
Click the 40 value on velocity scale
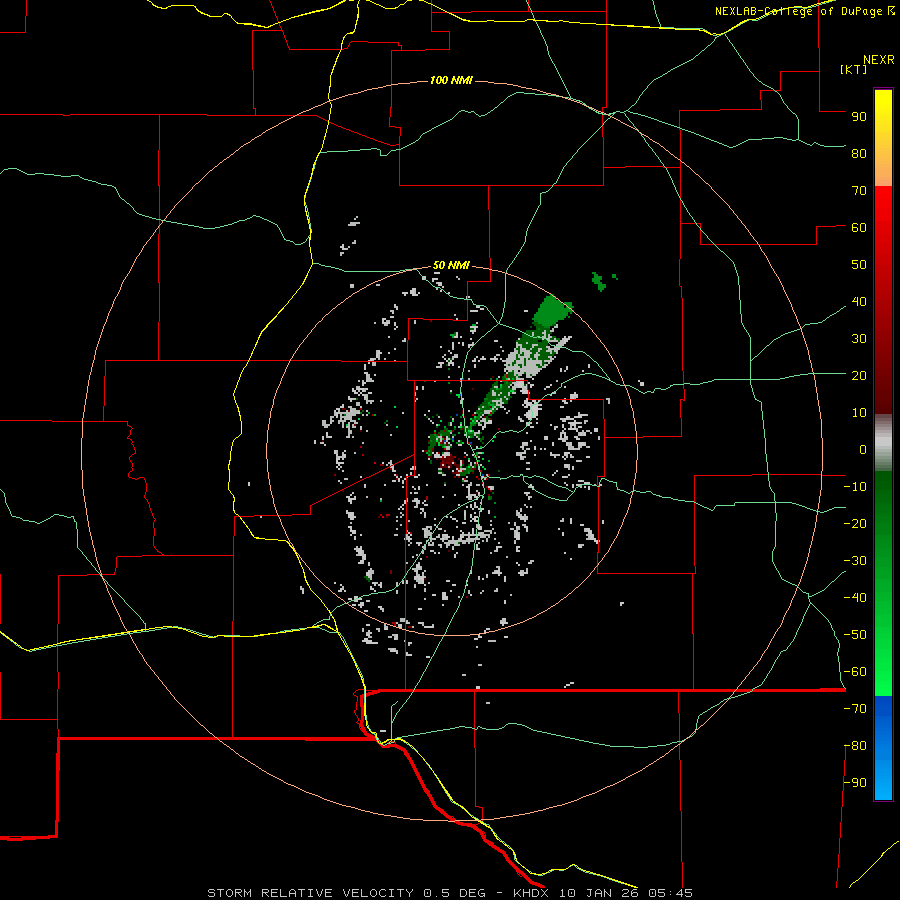(x=859, y=301)
